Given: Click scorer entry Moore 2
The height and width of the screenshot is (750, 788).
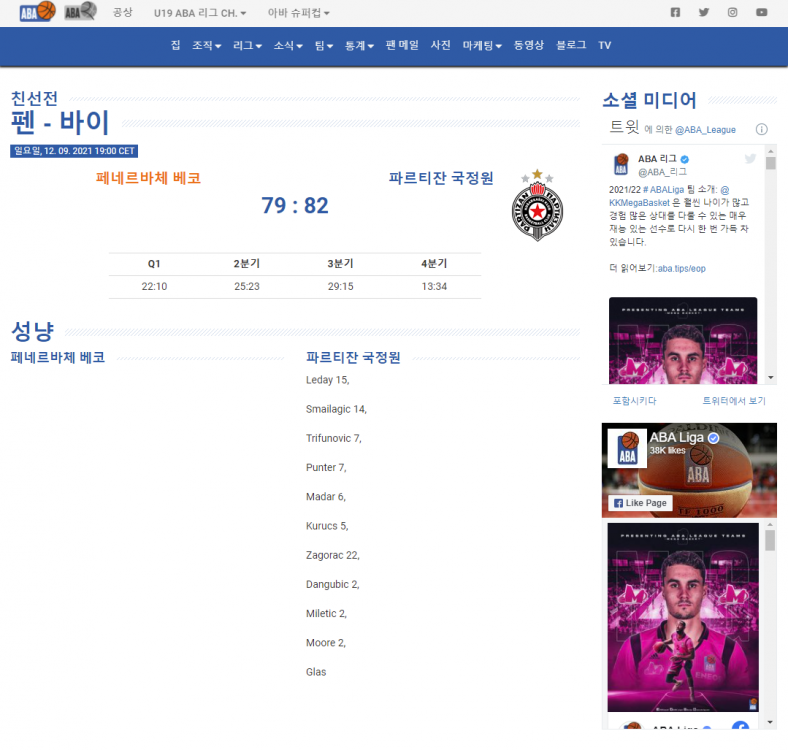Looking at the screenshot, I should click(x=326, y=642).
